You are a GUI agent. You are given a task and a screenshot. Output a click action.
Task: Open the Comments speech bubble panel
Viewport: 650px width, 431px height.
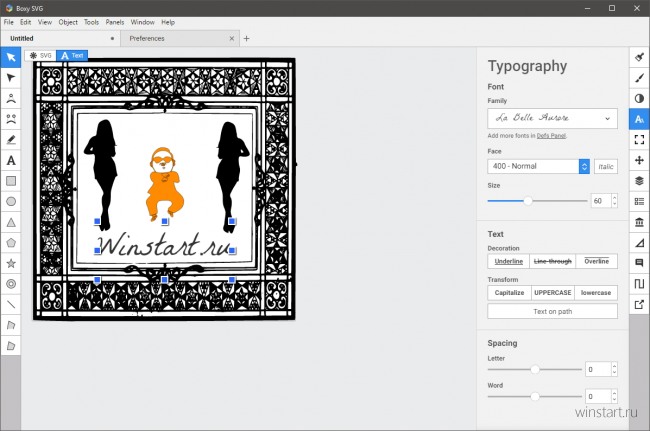click(x=639, y=263)
